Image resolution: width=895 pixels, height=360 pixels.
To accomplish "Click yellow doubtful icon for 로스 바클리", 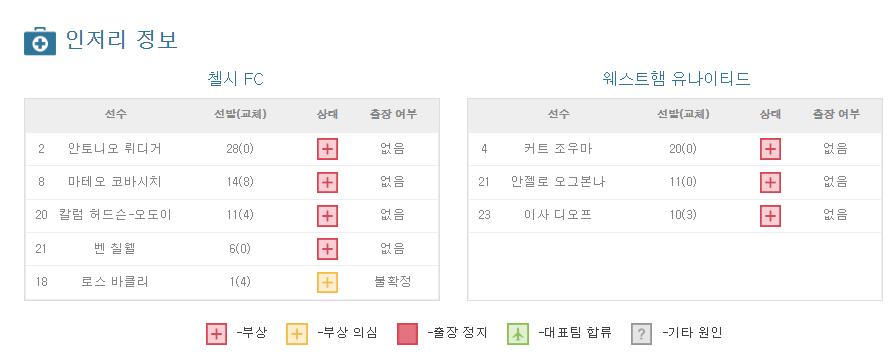I will 327,282.
